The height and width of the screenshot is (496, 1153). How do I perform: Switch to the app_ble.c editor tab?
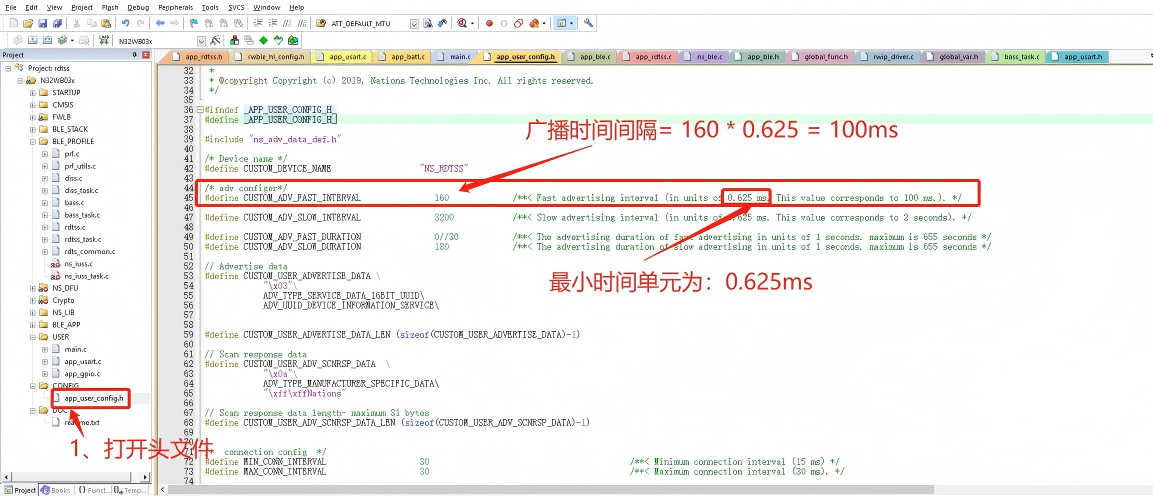[x=763, y=58]
